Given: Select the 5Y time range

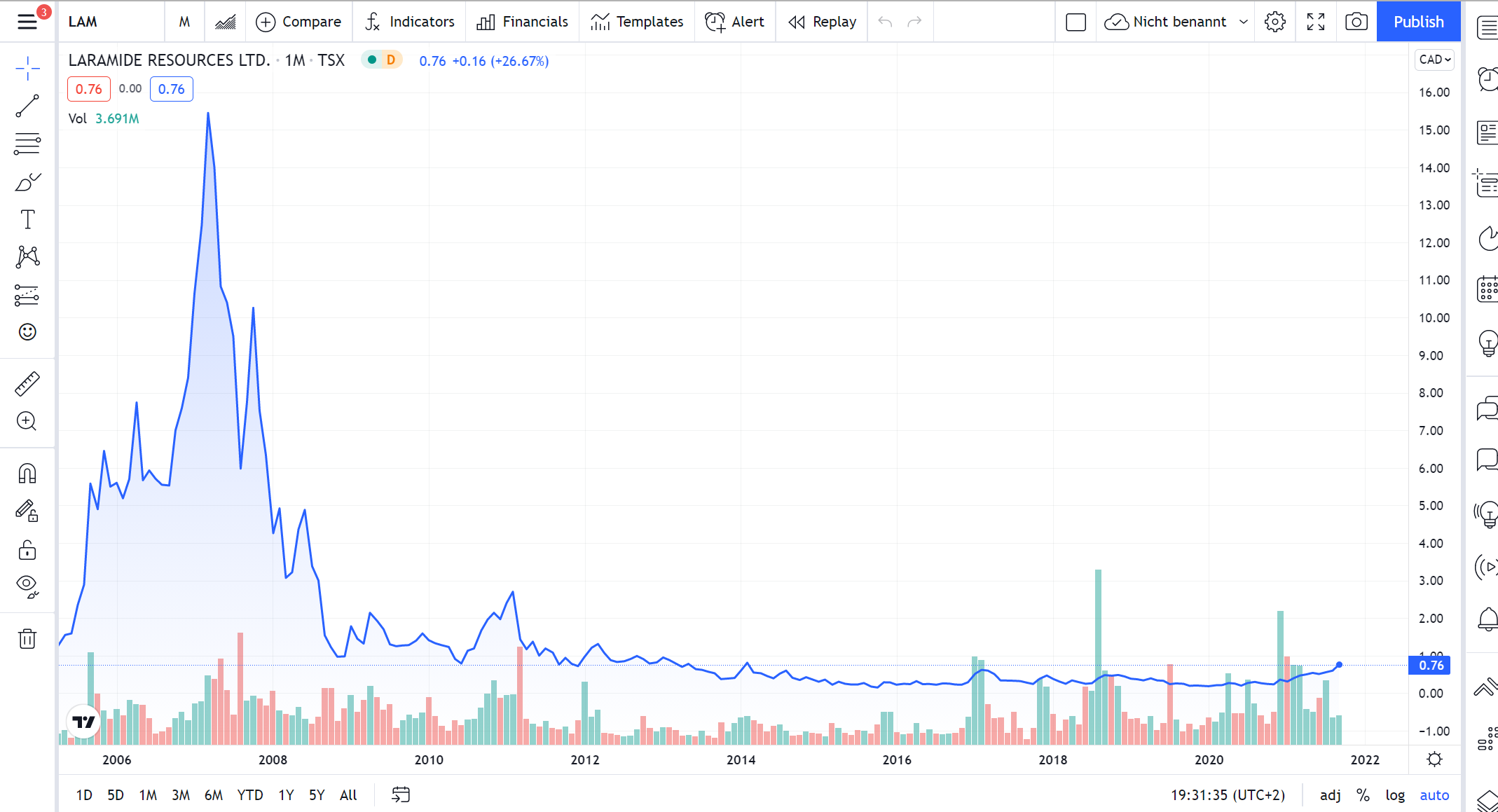Looking at the screenshot, I should (317, 795).
